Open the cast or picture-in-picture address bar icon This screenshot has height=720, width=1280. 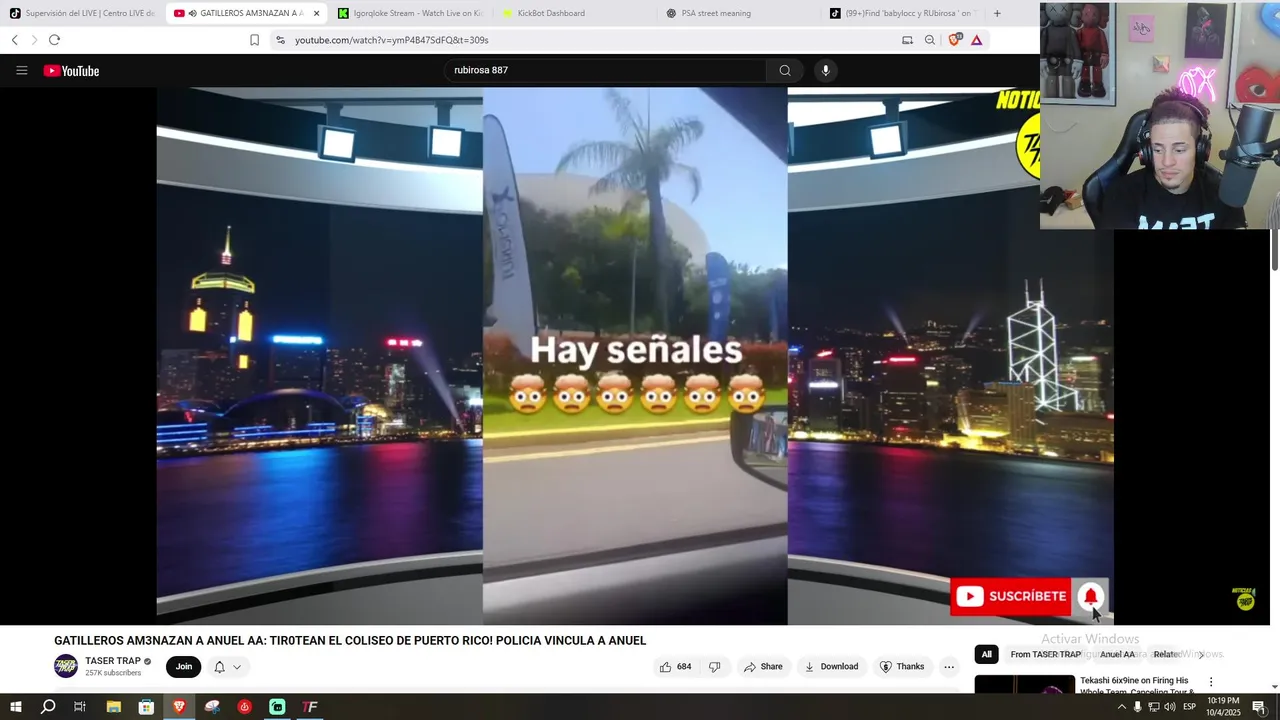(x=907, y=40)
